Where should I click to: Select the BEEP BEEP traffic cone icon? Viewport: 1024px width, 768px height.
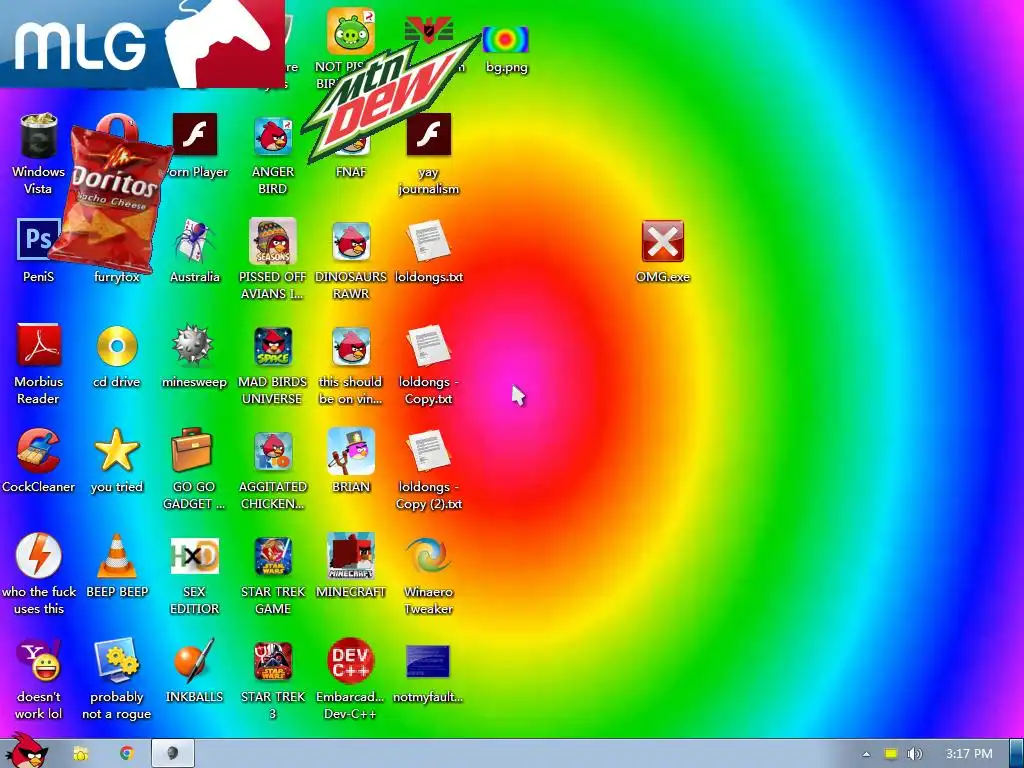(x=117, y=556)
